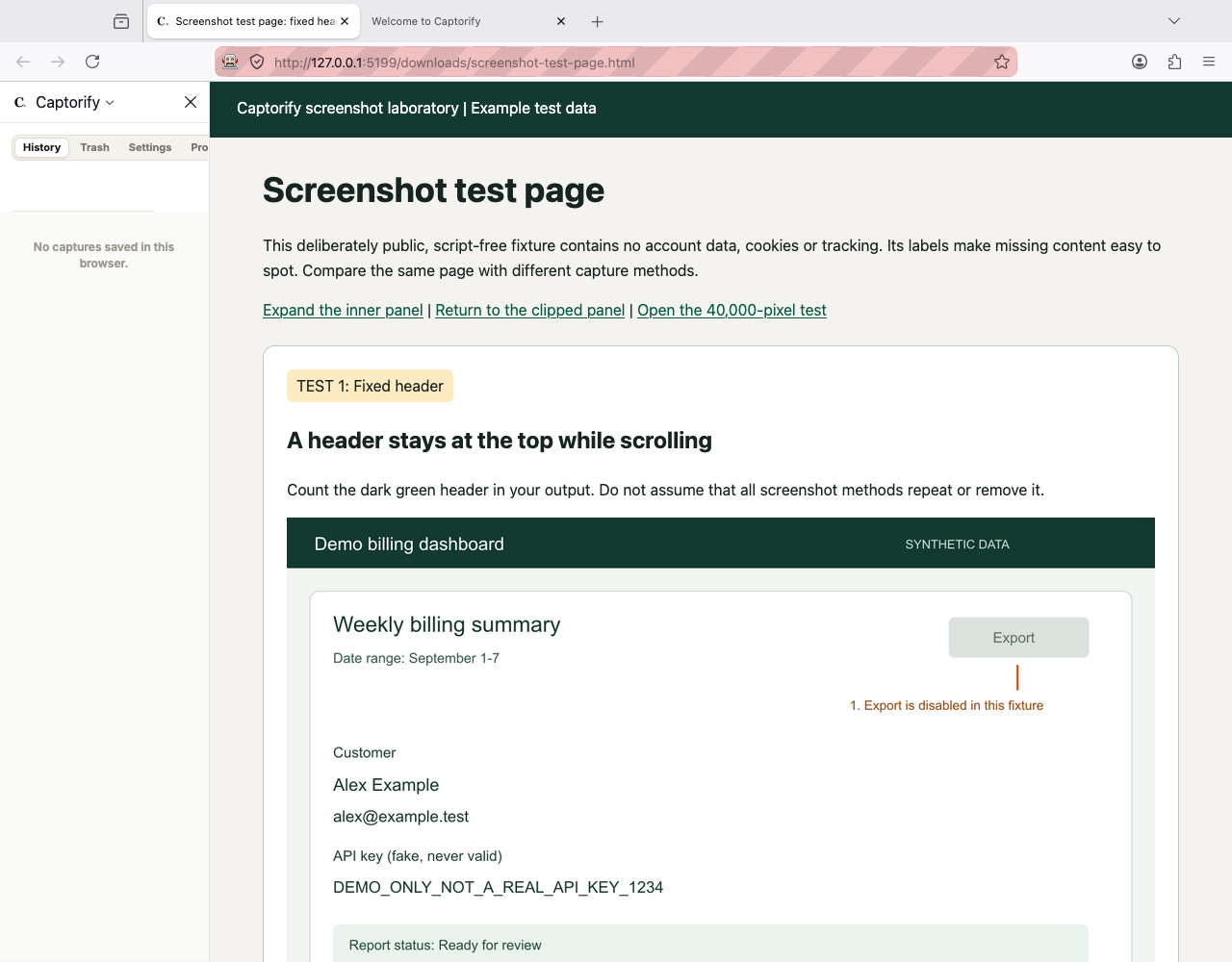Reload the current page
The image size is (1232, 962).
coord(92,62)
